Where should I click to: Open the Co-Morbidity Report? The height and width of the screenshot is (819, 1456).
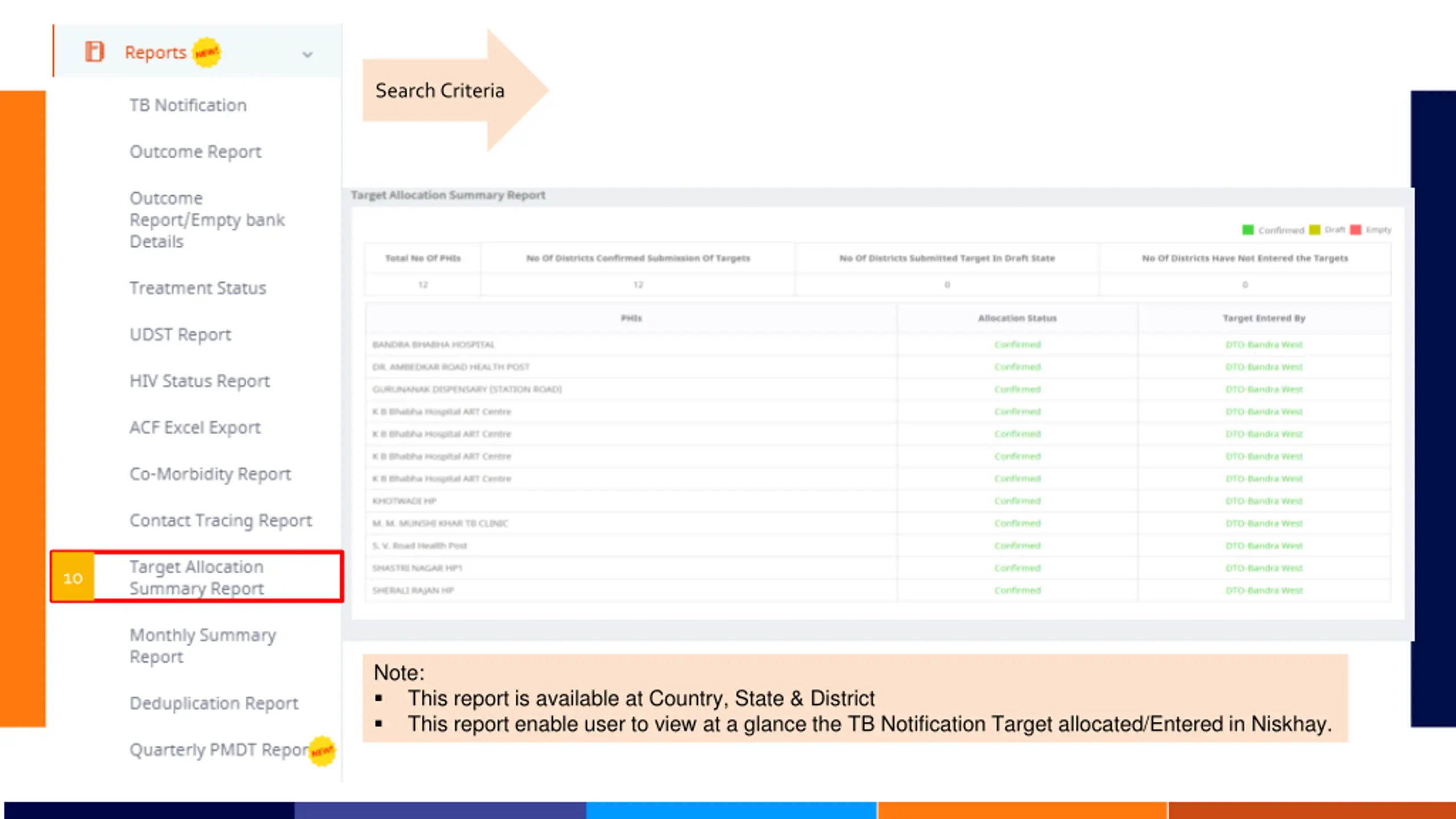pos(210,474)
